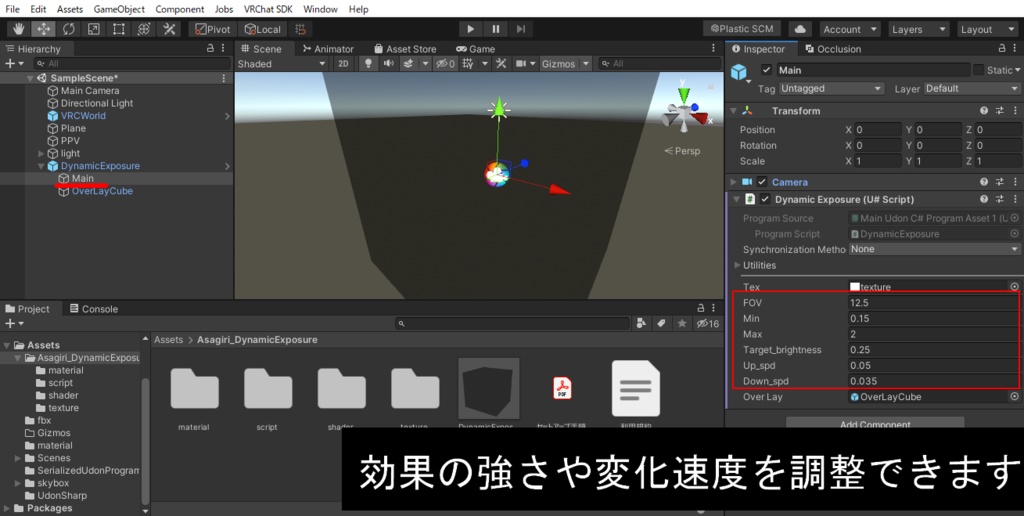
Task: Open scene camera settings icon
Action: click(520, 63)
